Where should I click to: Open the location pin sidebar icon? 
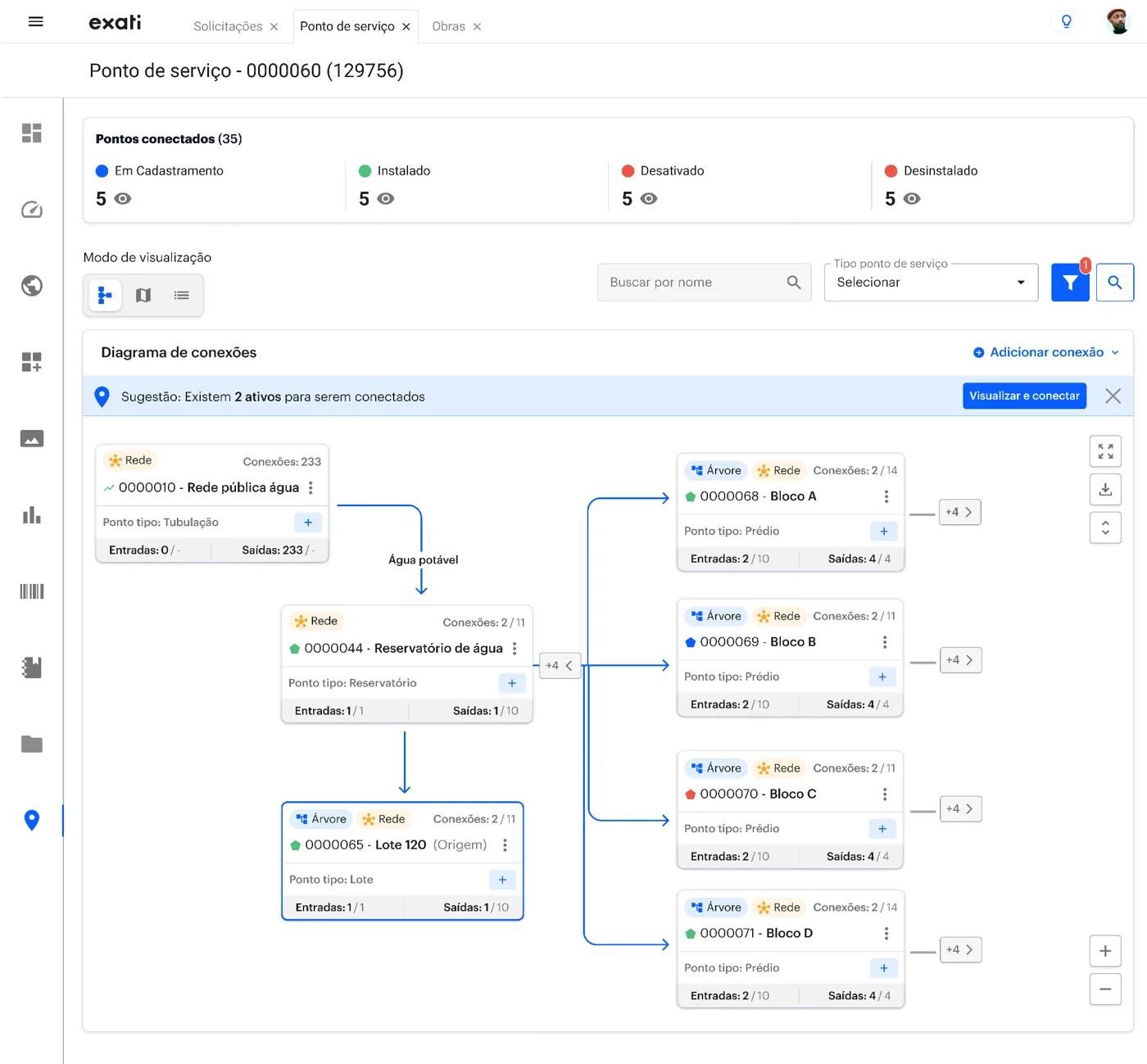pyautogui.click(x=32, y=820)
